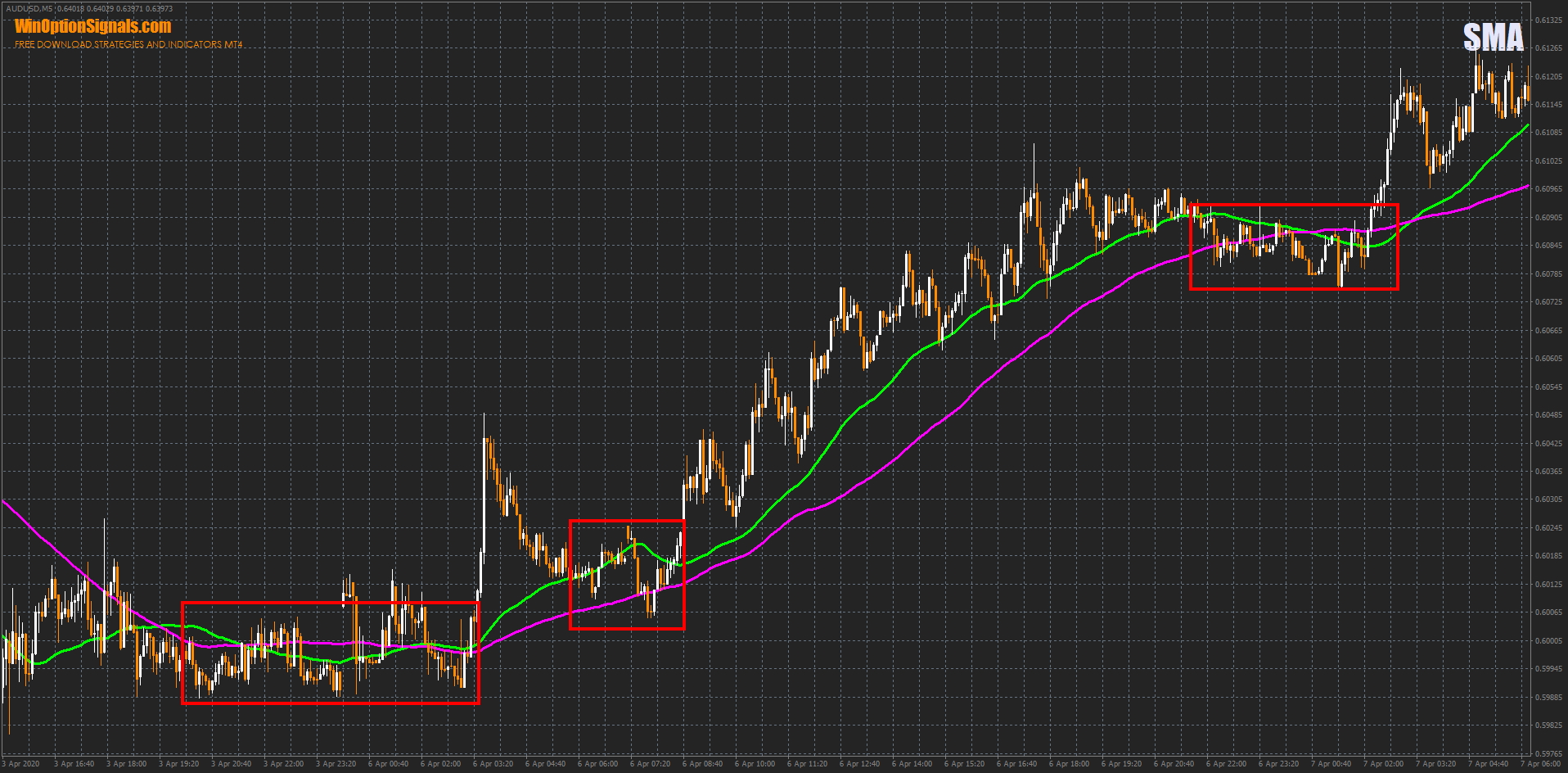Click the "3 Apr 22:00" time axis label

tap(283, 764)
